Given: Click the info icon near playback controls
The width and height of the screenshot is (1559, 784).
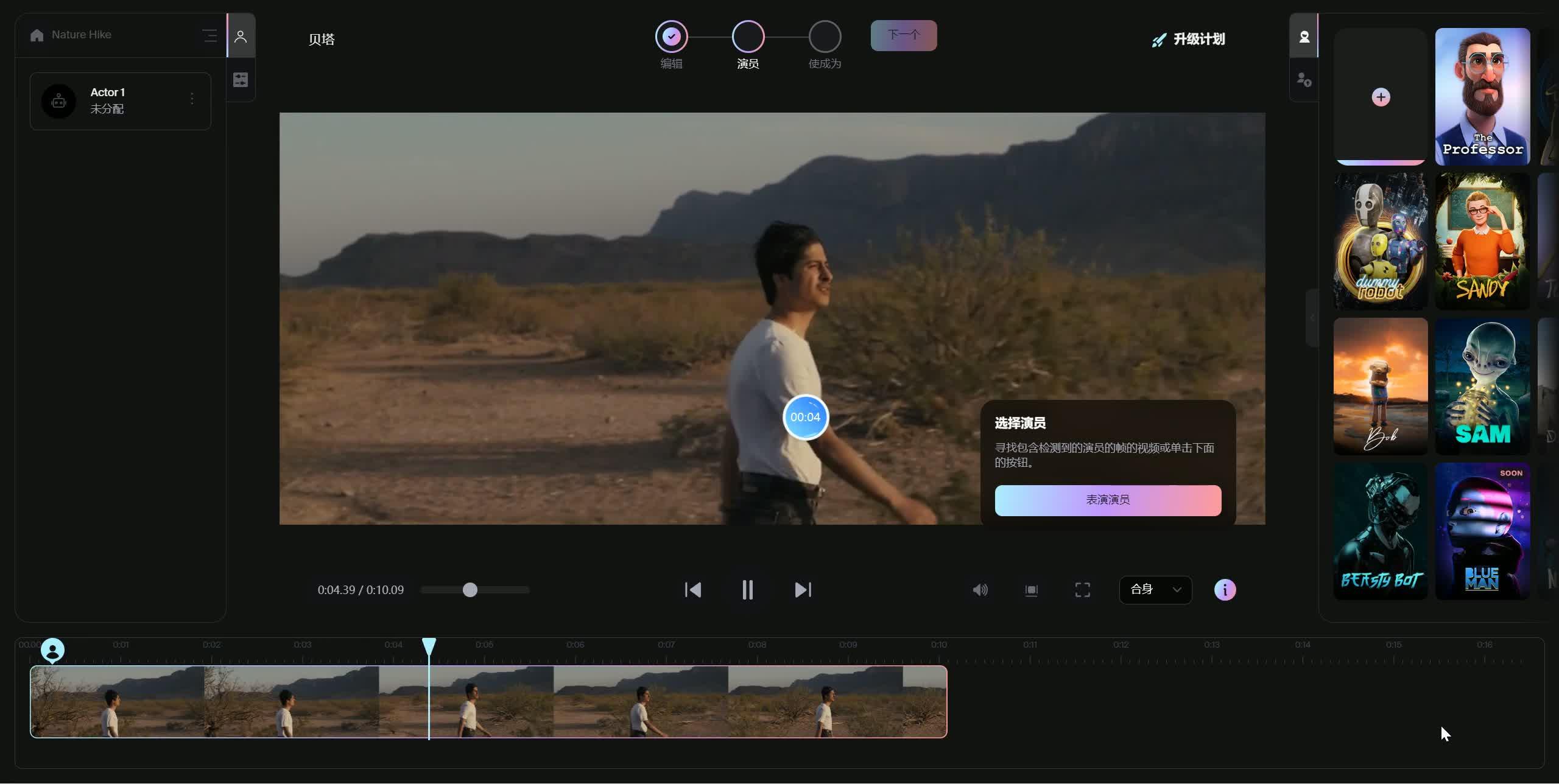Looking at the screenshot, I should click(1225, 590).
